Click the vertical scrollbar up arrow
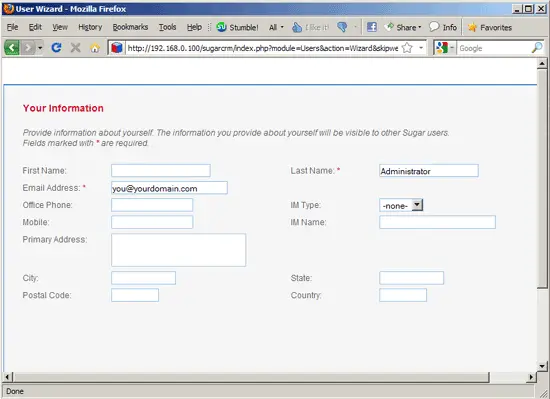Screen dimensions: 550x399 coord(542,63)
